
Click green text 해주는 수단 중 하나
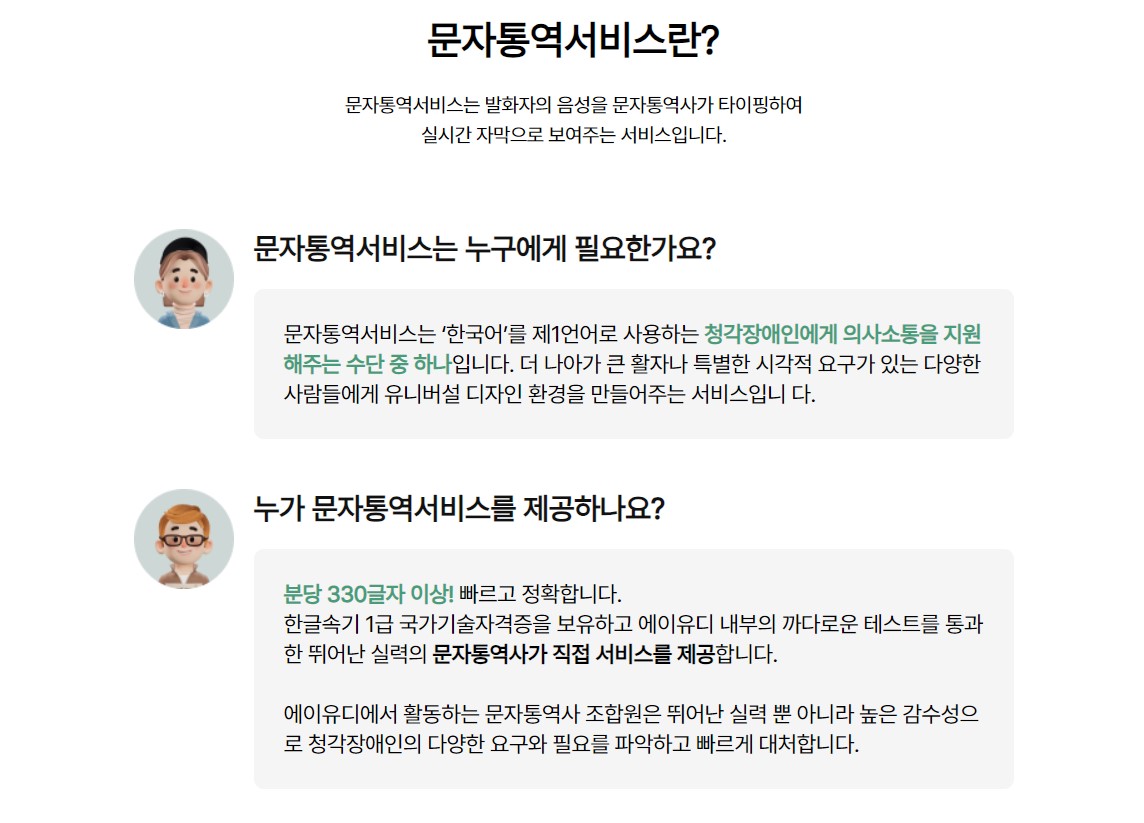click(368, 364)
